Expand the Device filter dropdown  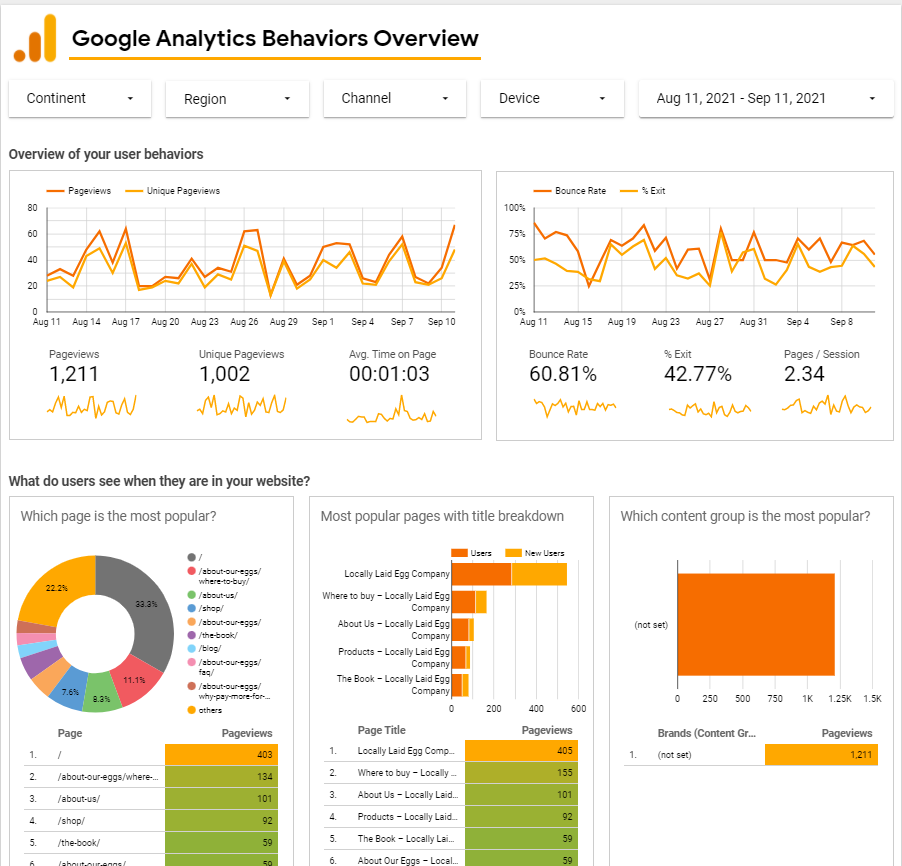(552, 98)
